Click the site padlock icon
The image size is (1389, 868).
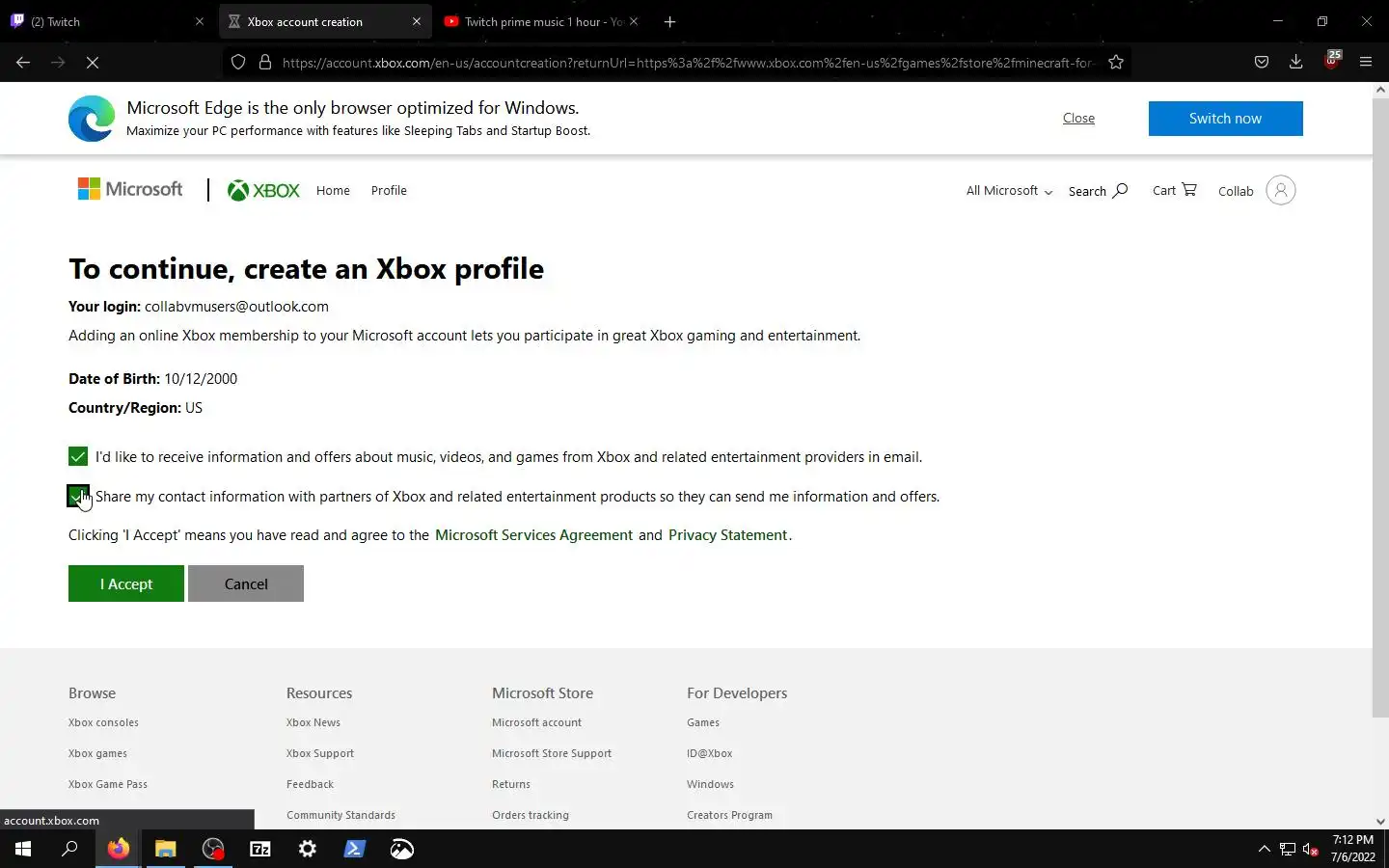coord(265,62)
